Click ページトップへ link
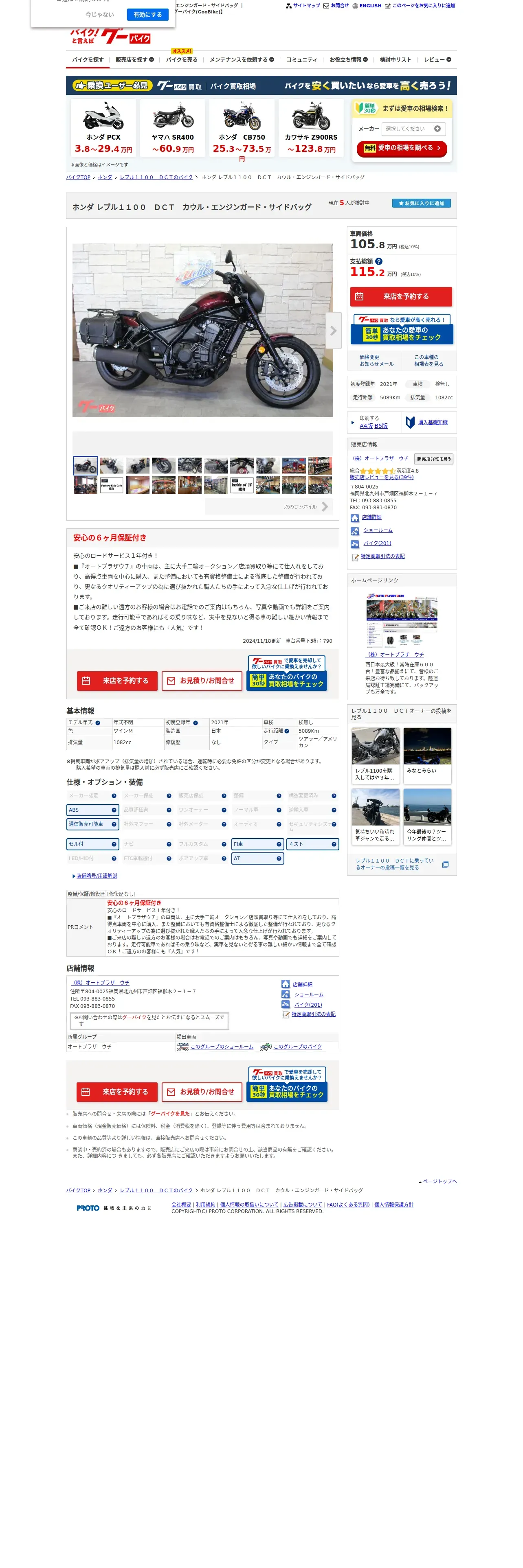 [x=439, y=1181]
